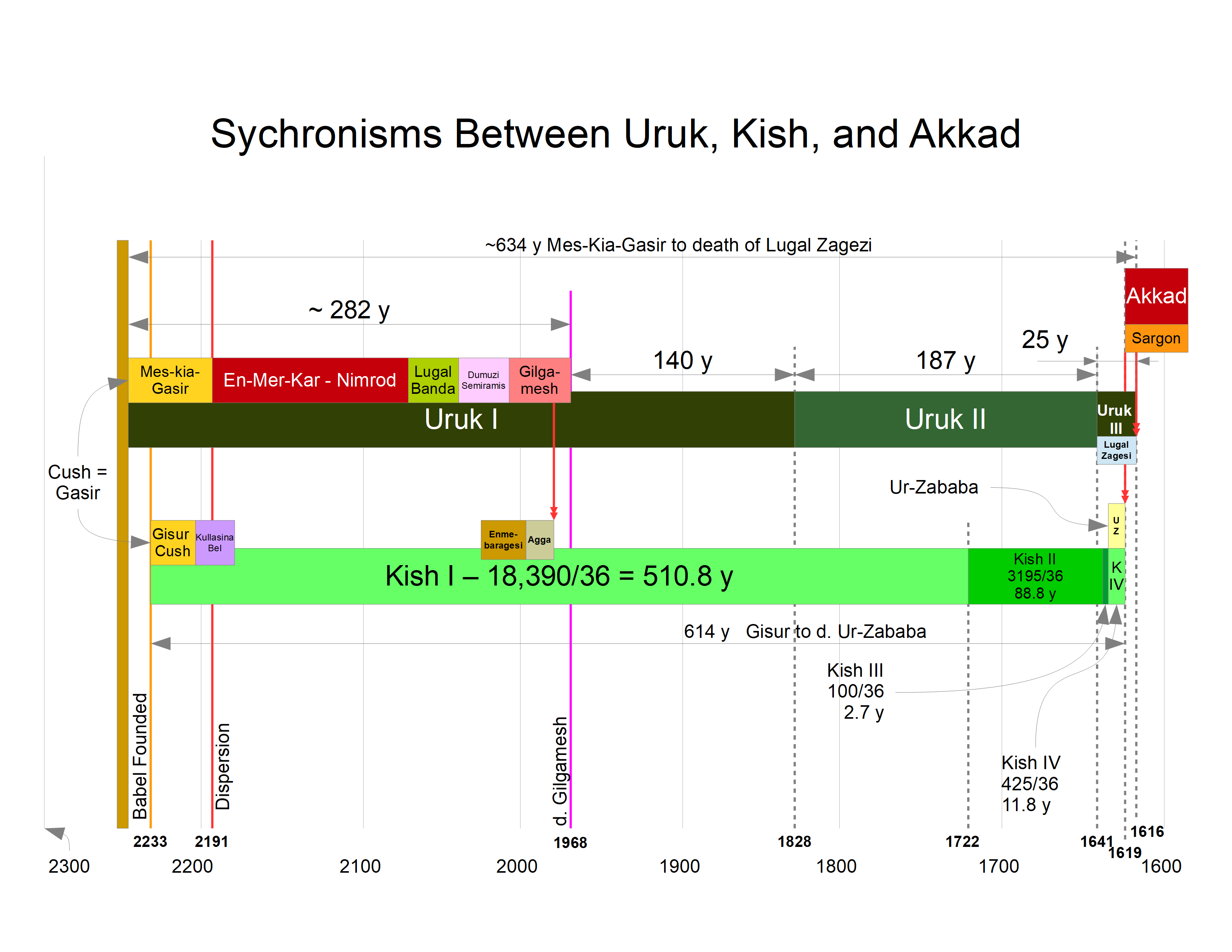Click the Kullasina Bel purple block
Image resolution: width=1232 pixels, height=952 pixels.
click(214, 542)
